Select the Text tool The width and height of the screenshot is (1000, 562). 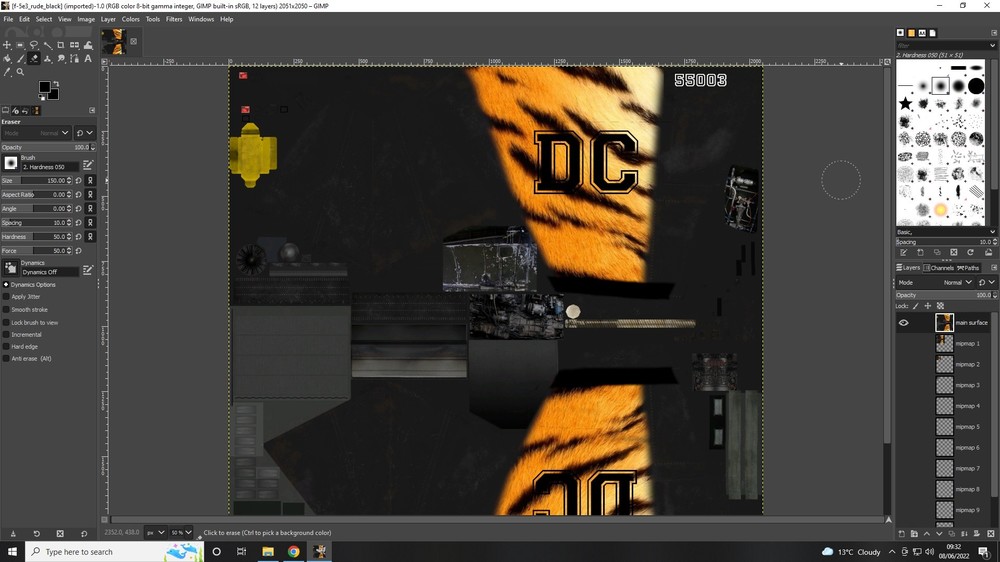click(88, 59)
